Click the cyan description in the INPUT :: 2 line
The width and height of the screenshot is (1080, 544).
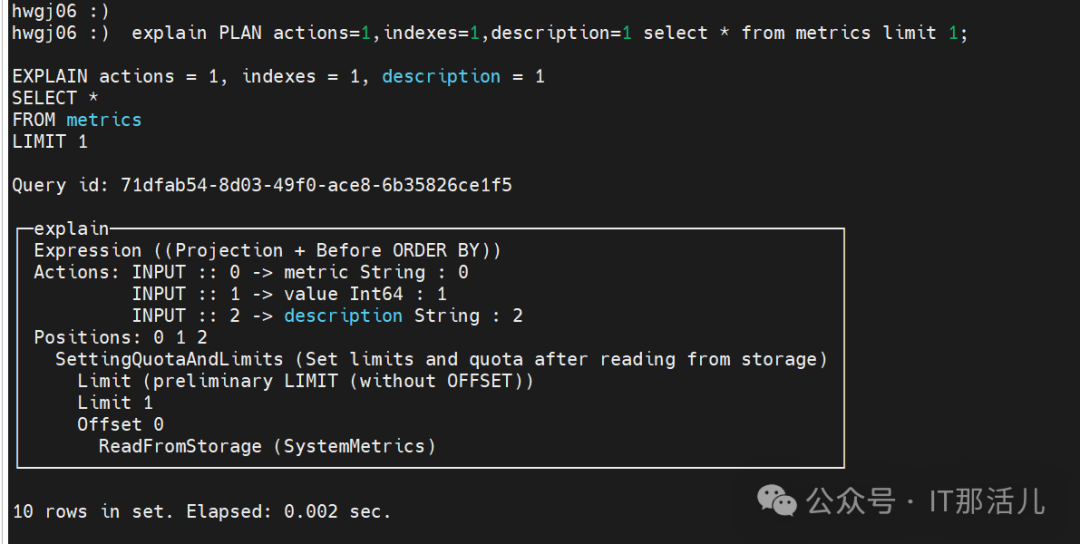coord(343,316)
